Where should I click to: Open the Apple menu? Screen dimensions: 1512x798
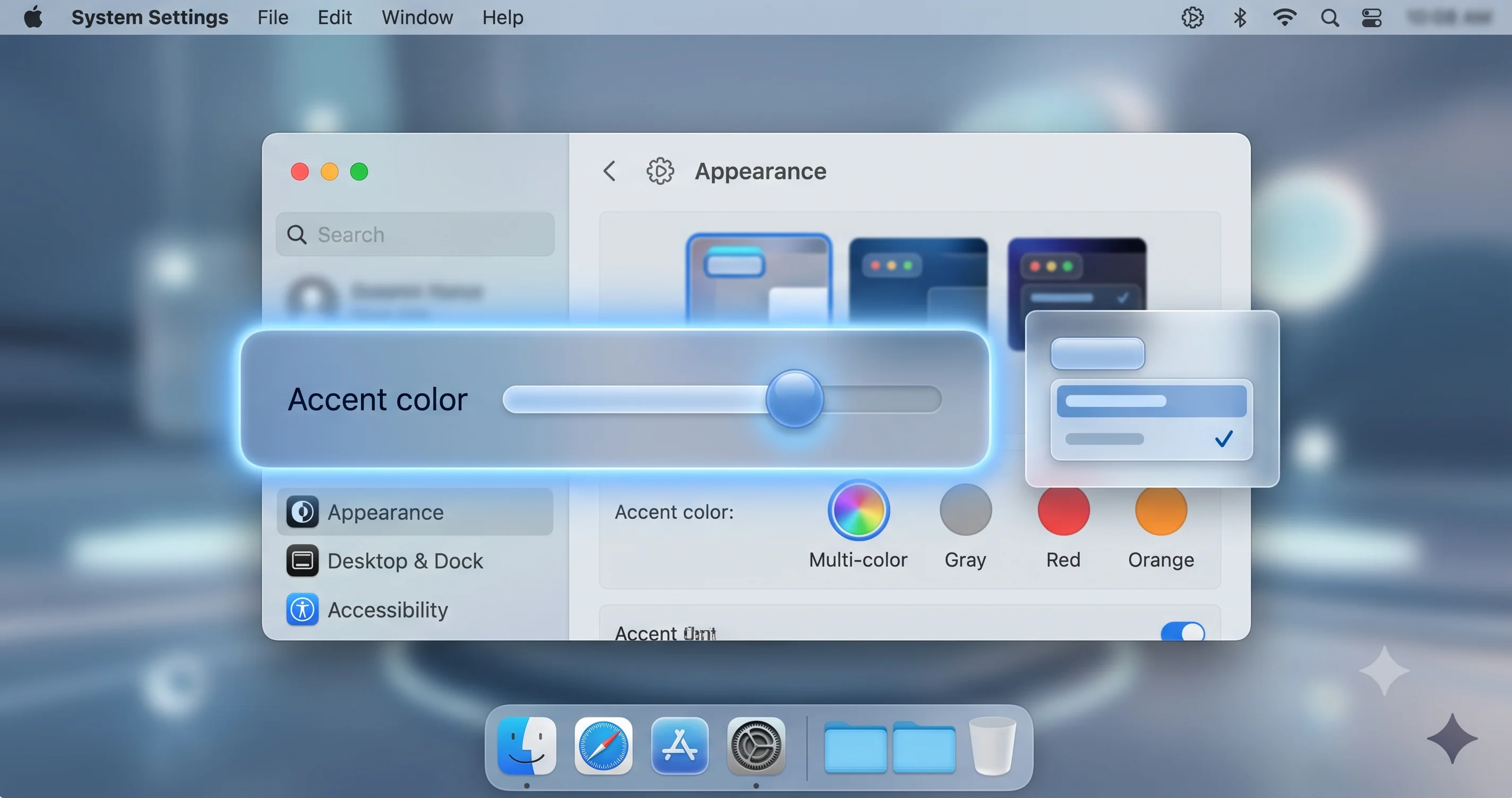(33, 17)
